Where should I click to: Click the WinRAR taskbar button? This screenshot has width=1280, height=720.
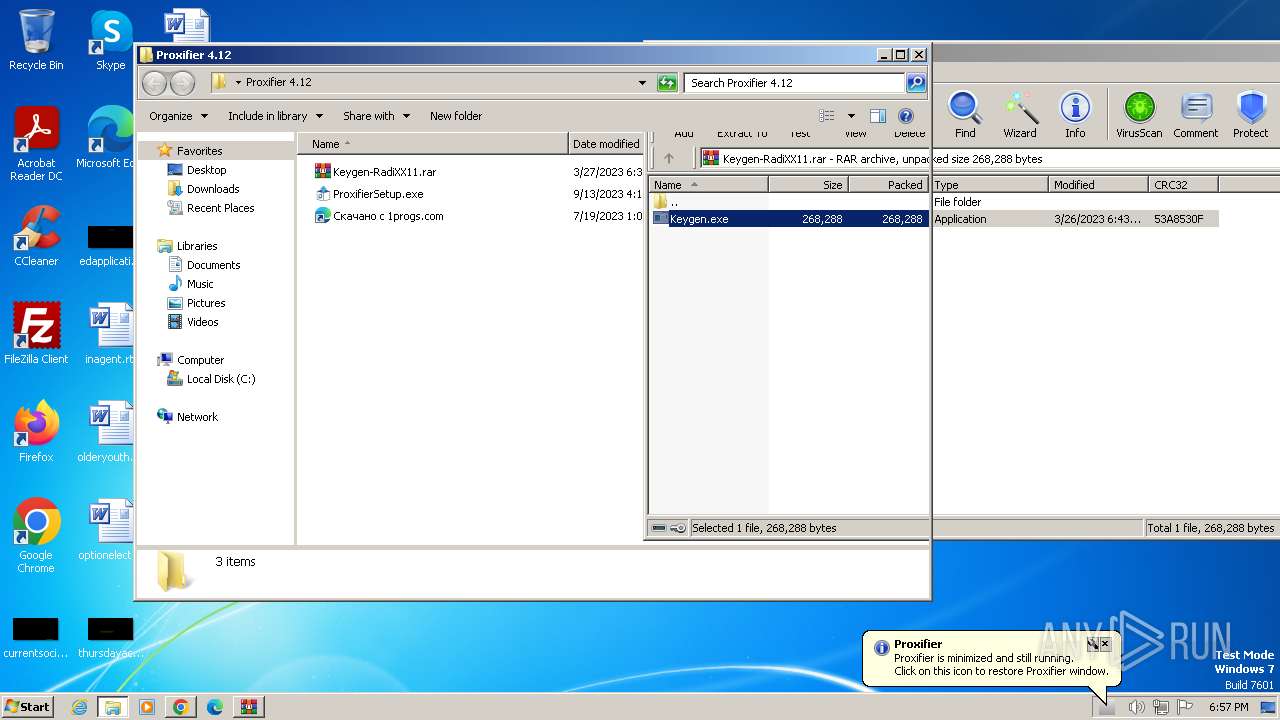pyautogui.click(x=249, y=707)
